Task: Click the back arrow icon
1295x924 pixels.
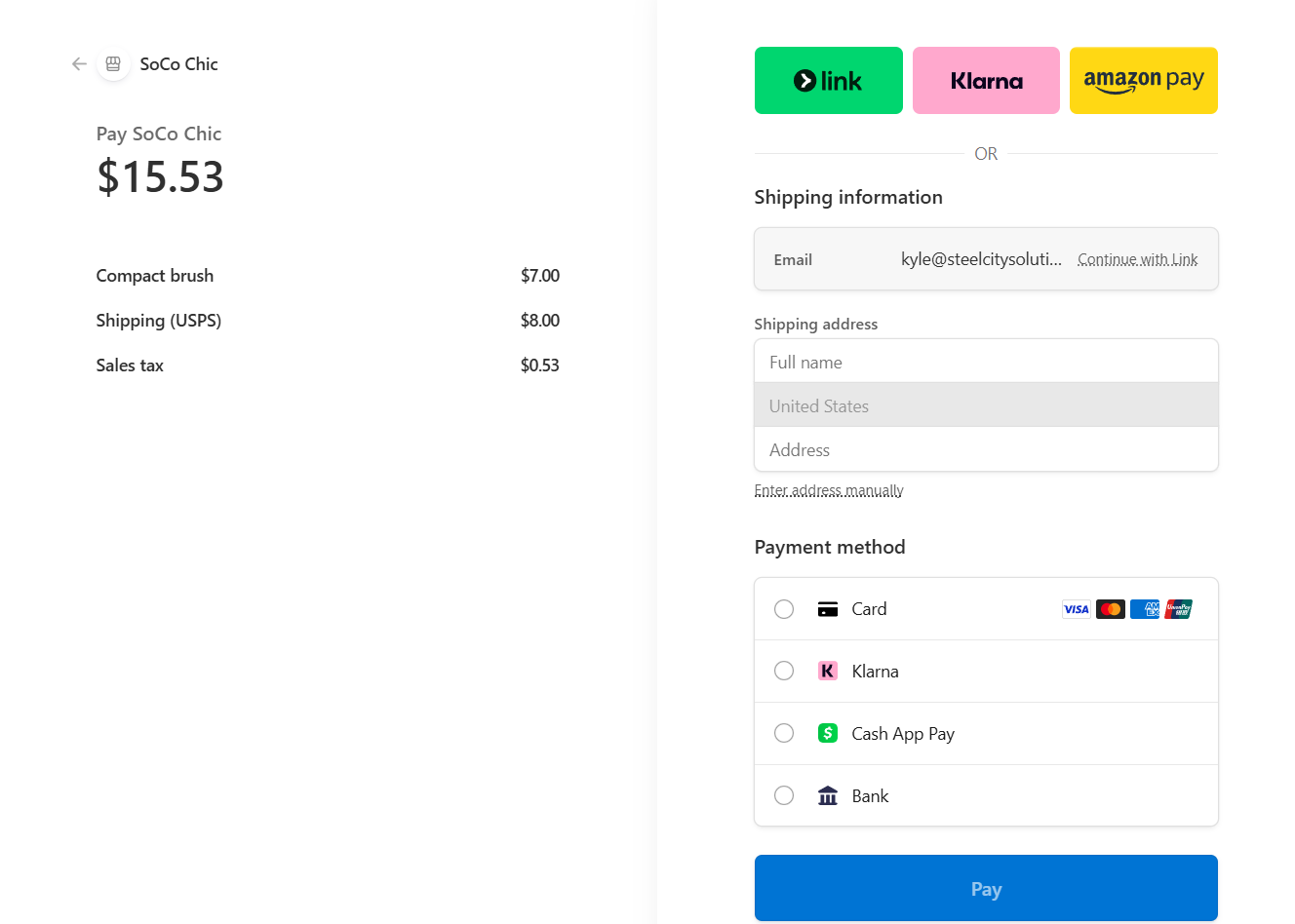Action: tap(79, 64)
